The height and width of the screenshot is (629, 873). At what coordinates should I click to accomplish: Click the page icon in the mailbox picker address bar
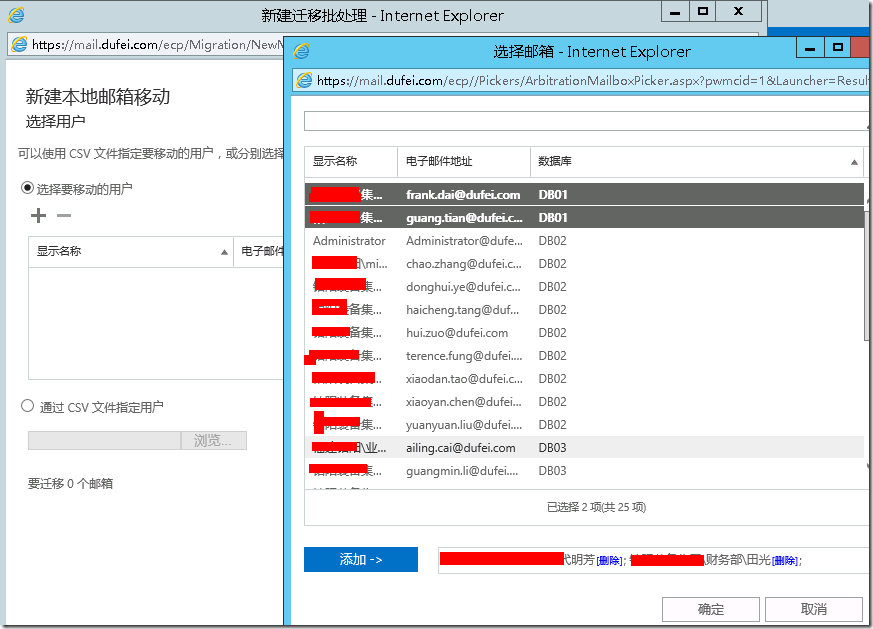[304, 80]
